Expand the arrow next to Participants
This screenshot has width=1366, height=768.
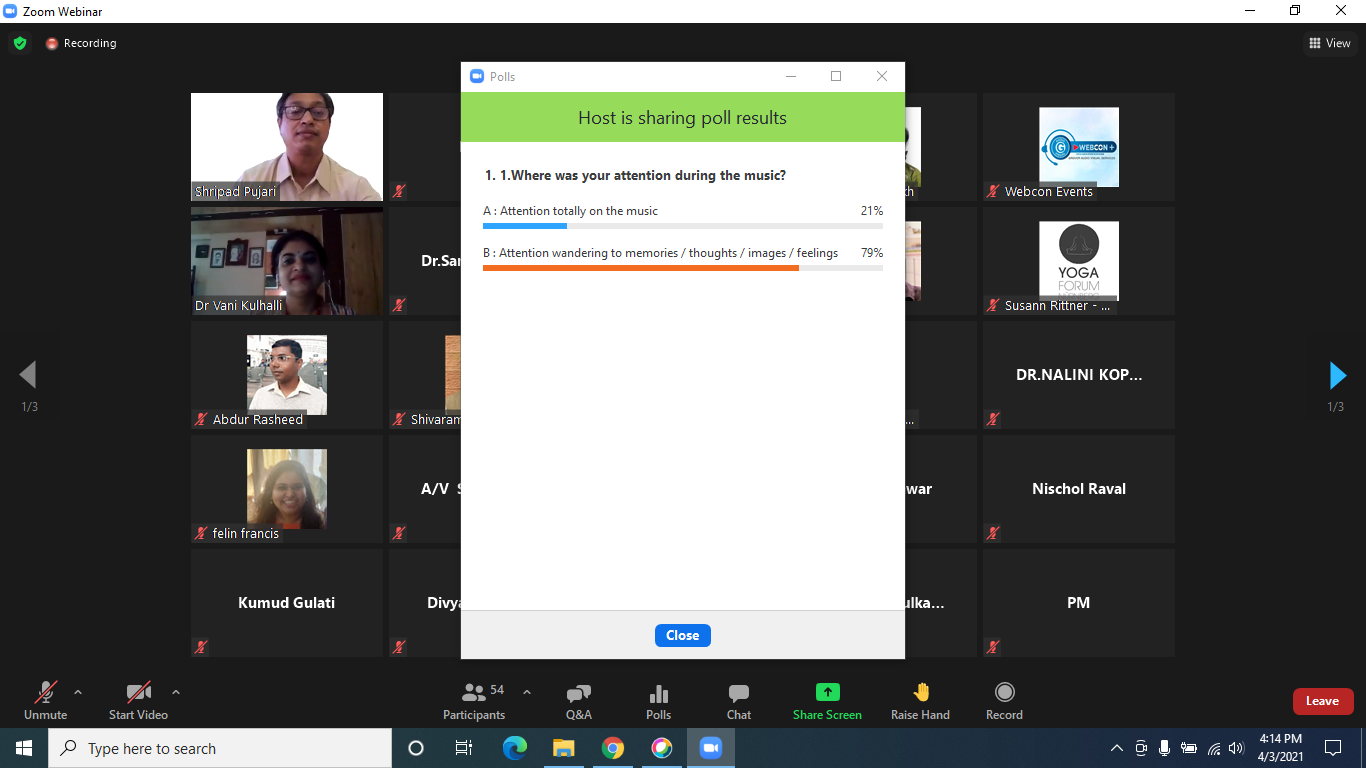(x=527, y=692)
